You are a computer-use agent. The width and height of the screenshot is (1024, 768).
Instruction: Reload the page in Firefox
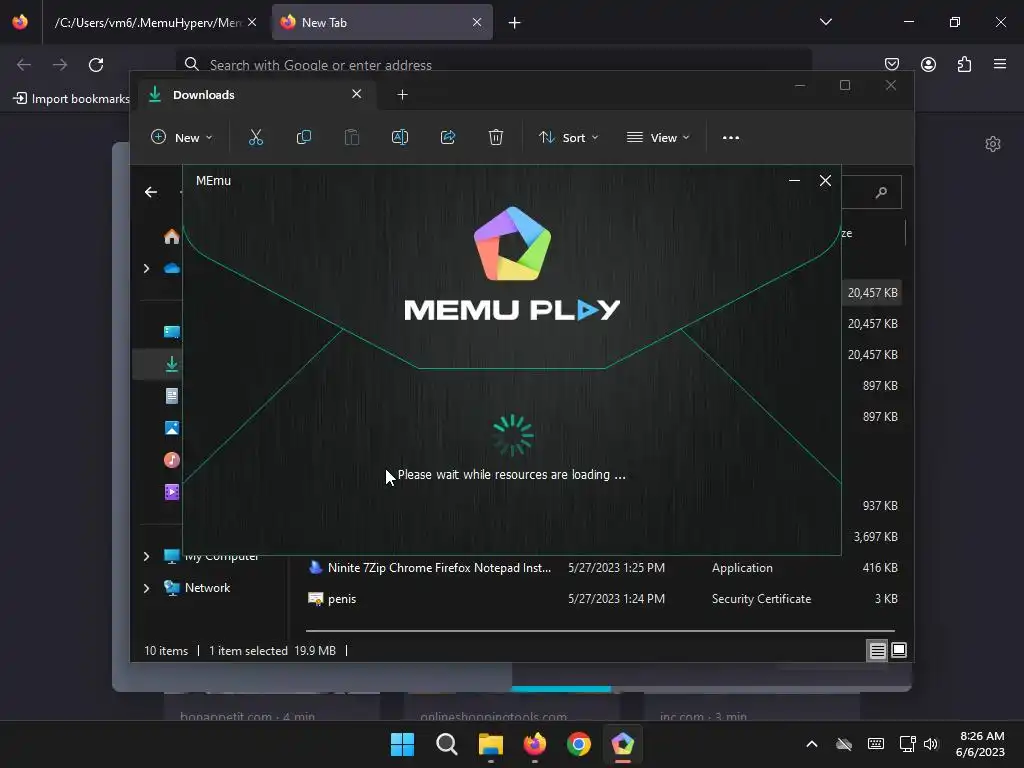[96, 65]
